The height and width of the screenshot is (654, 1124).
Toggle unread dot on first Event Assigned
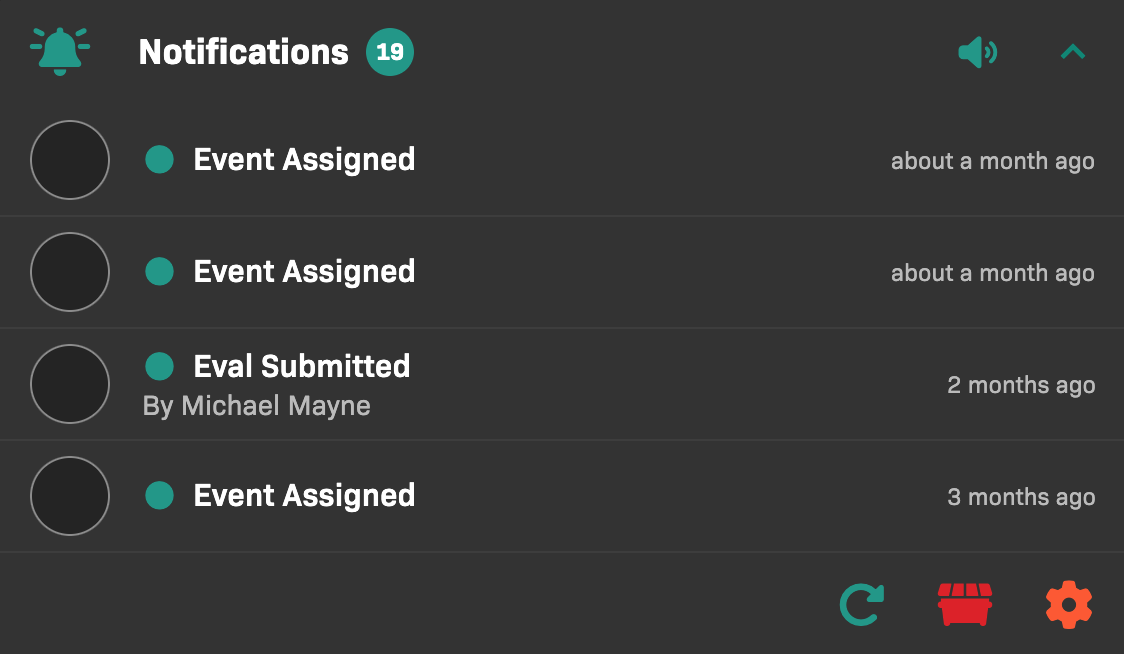(x=160, y=160)
